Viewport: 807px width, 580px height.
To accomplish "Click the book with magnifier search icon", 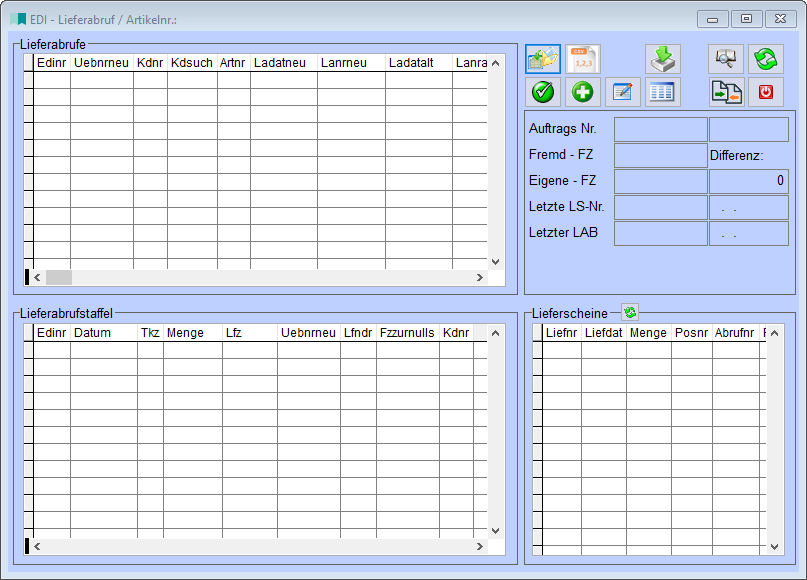I will tap(726, 59).
